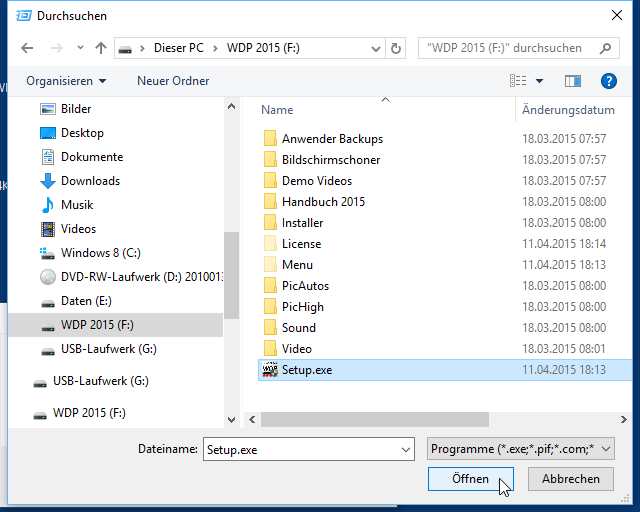Screen dimensions: 640x512
Task: Select the Installer folder icon
Action: tap(270, 223)
